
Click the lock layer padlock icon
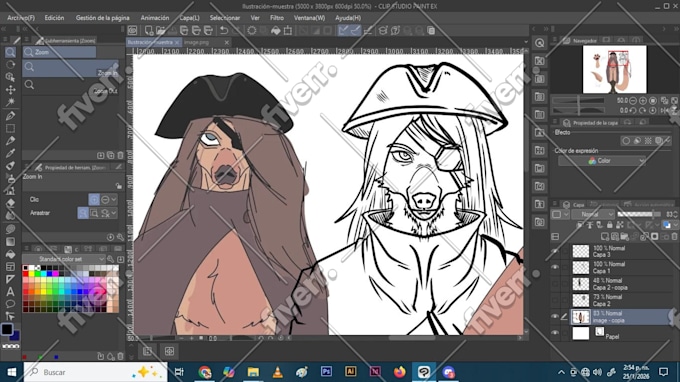point(610,225)
